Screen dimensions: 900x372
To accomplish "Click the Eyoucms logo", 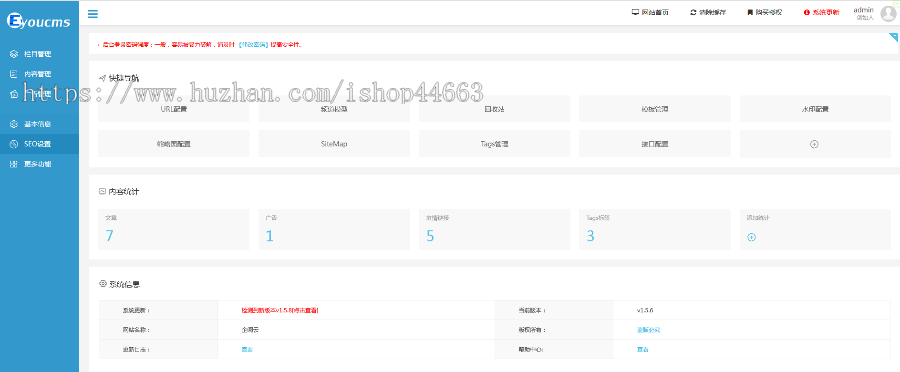I will click(x=38, y=21).
